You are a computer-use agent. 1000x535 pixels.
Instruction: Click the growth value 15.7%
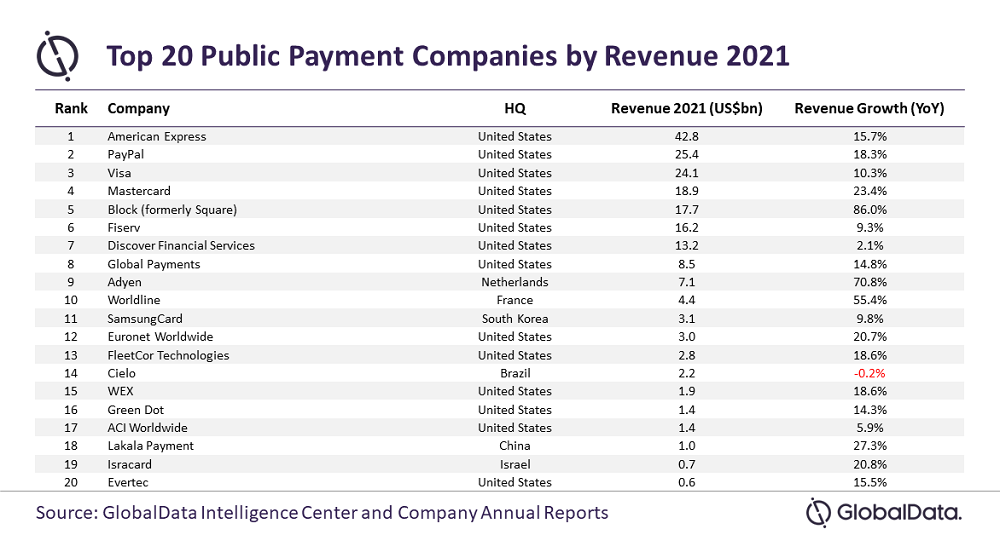869,136
